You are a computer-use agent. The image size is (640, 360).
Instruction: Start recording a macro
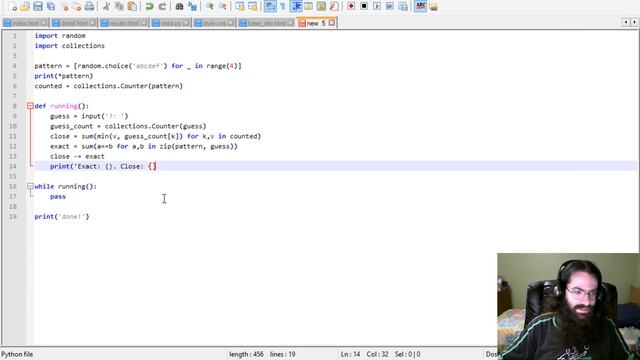click(351, 6)
